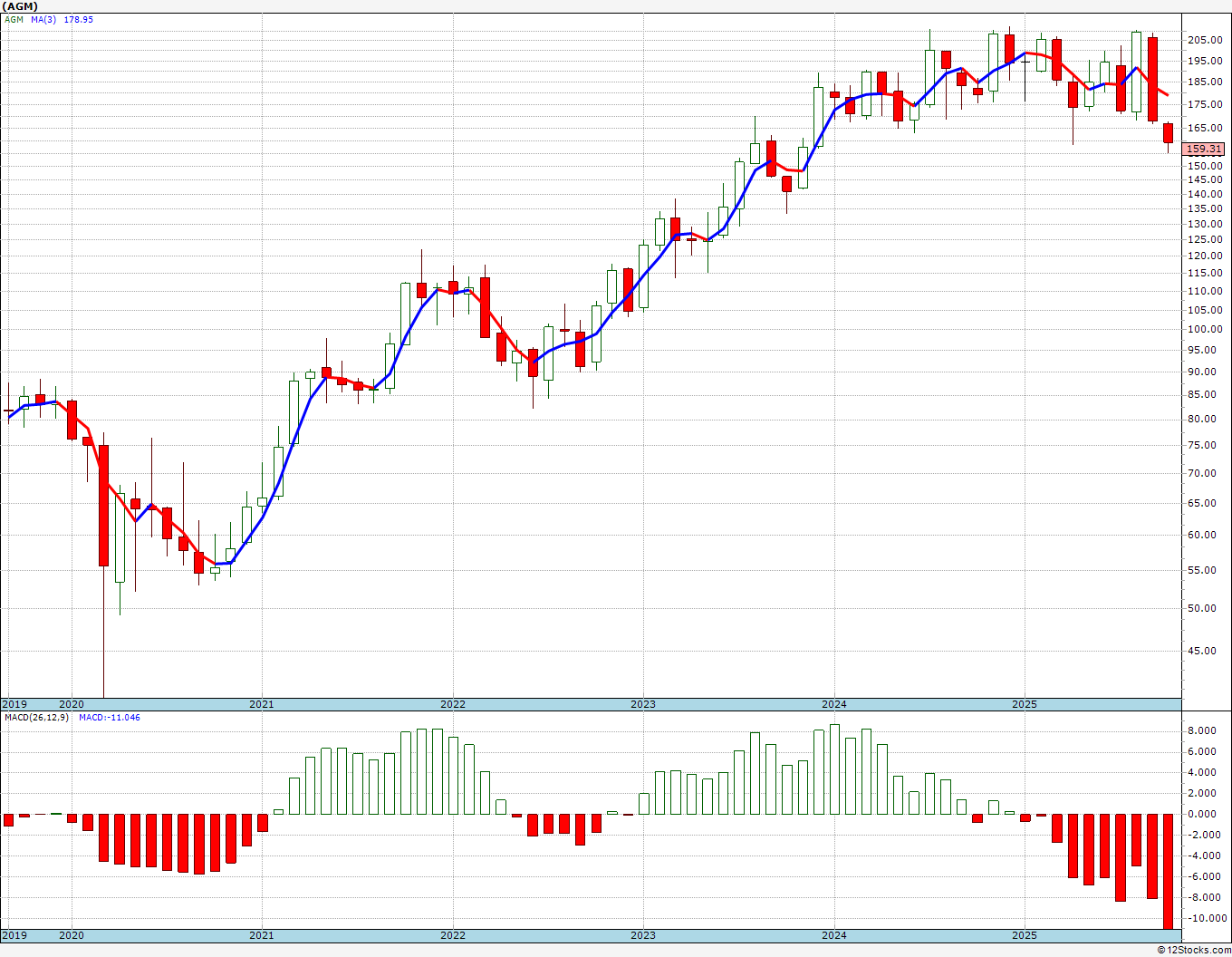Click 2022 on the MACD panel bottom axis
This screenshot has height=957, width=1232.
pos(453,935)
